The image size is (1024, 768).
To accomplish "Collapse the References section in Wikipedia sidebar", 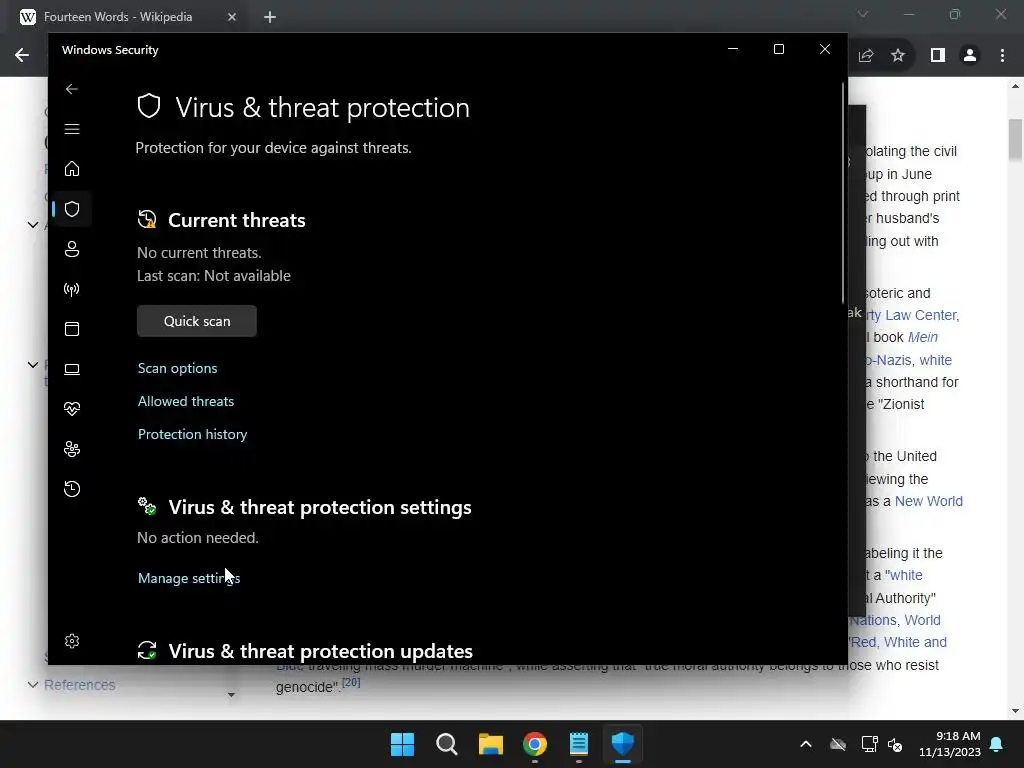I will click(x=33, y=685).
